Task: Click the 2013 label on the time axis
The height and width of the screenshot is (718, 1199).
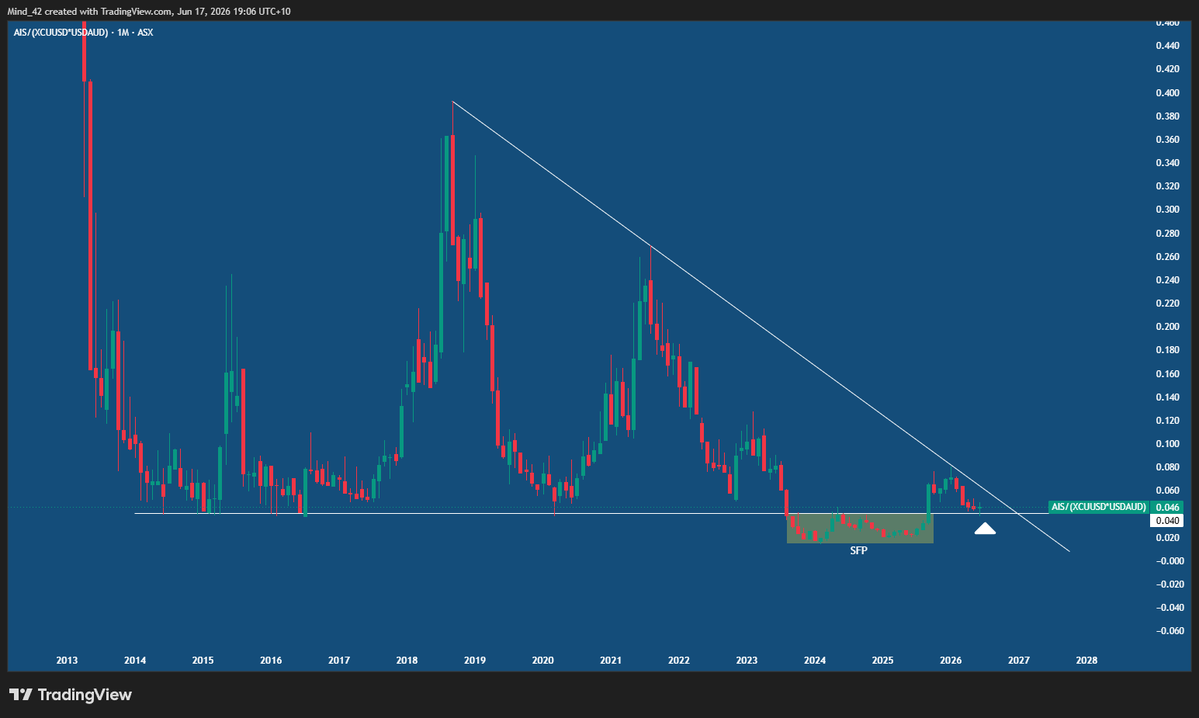Action: pos(67,661)
